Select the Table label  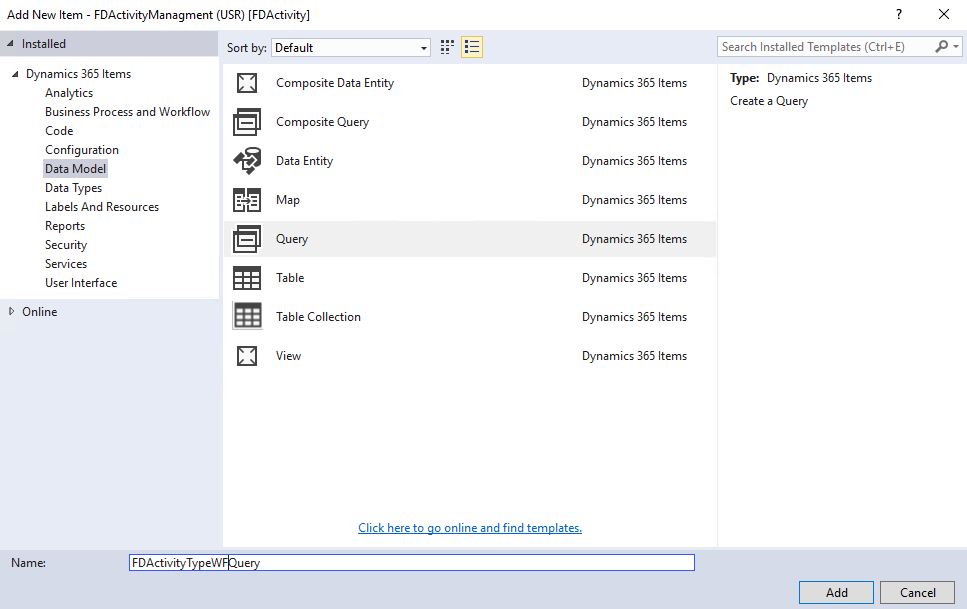[290, 278]
